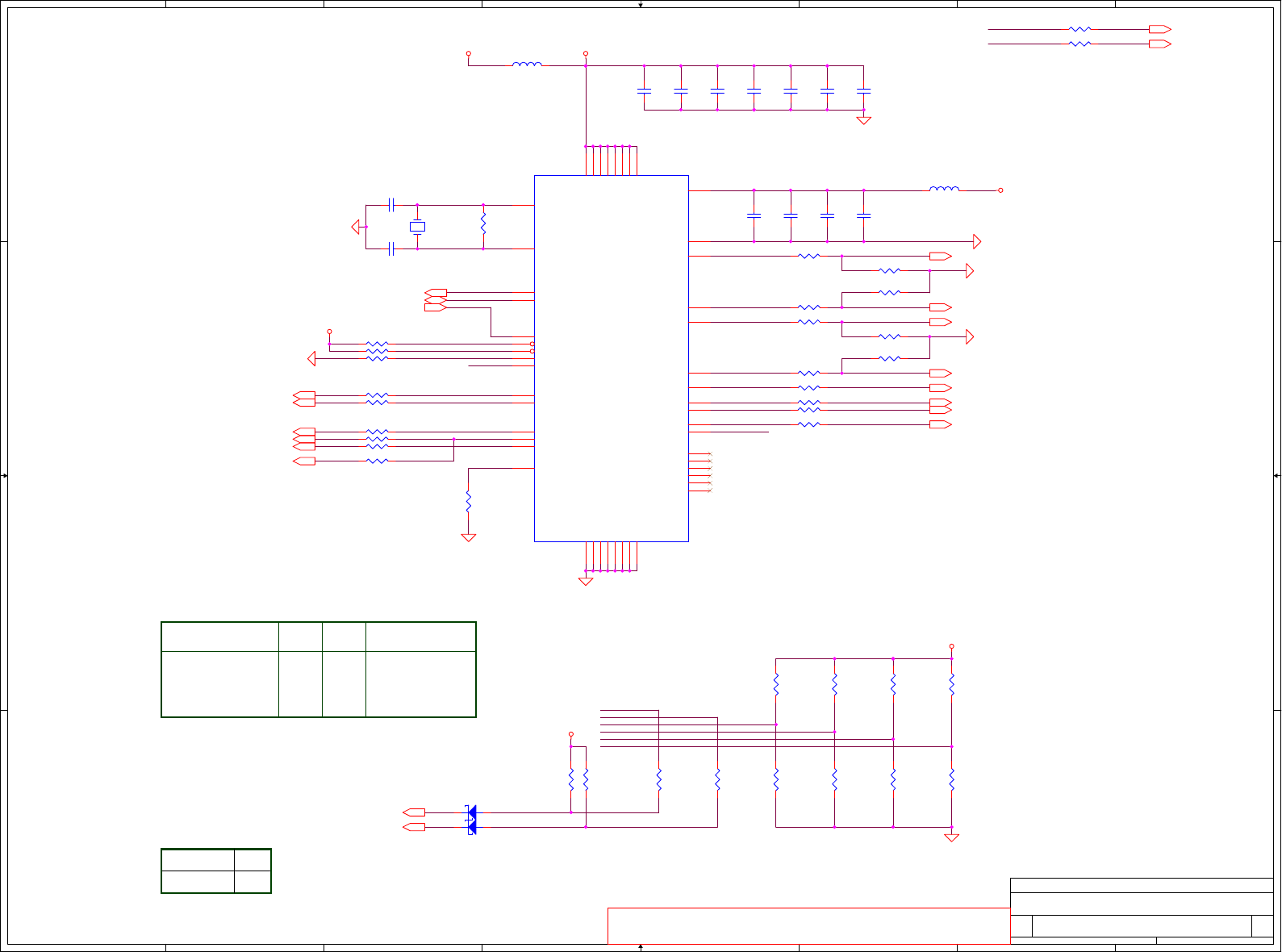Select the upper diode symbol at bottom
Screen dimensions: 1282x952
471,812
